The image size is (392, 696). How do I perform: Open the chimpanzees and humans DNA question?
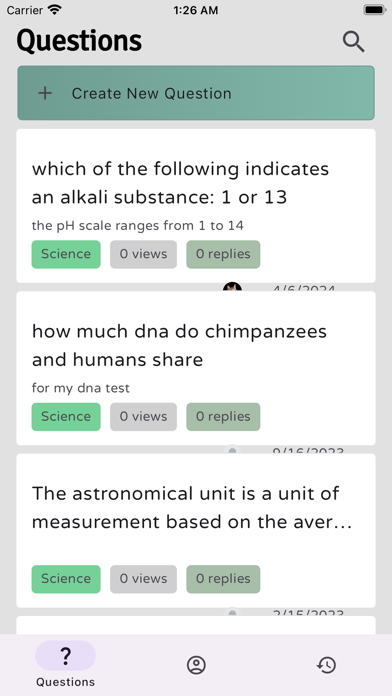pos(196,368)
